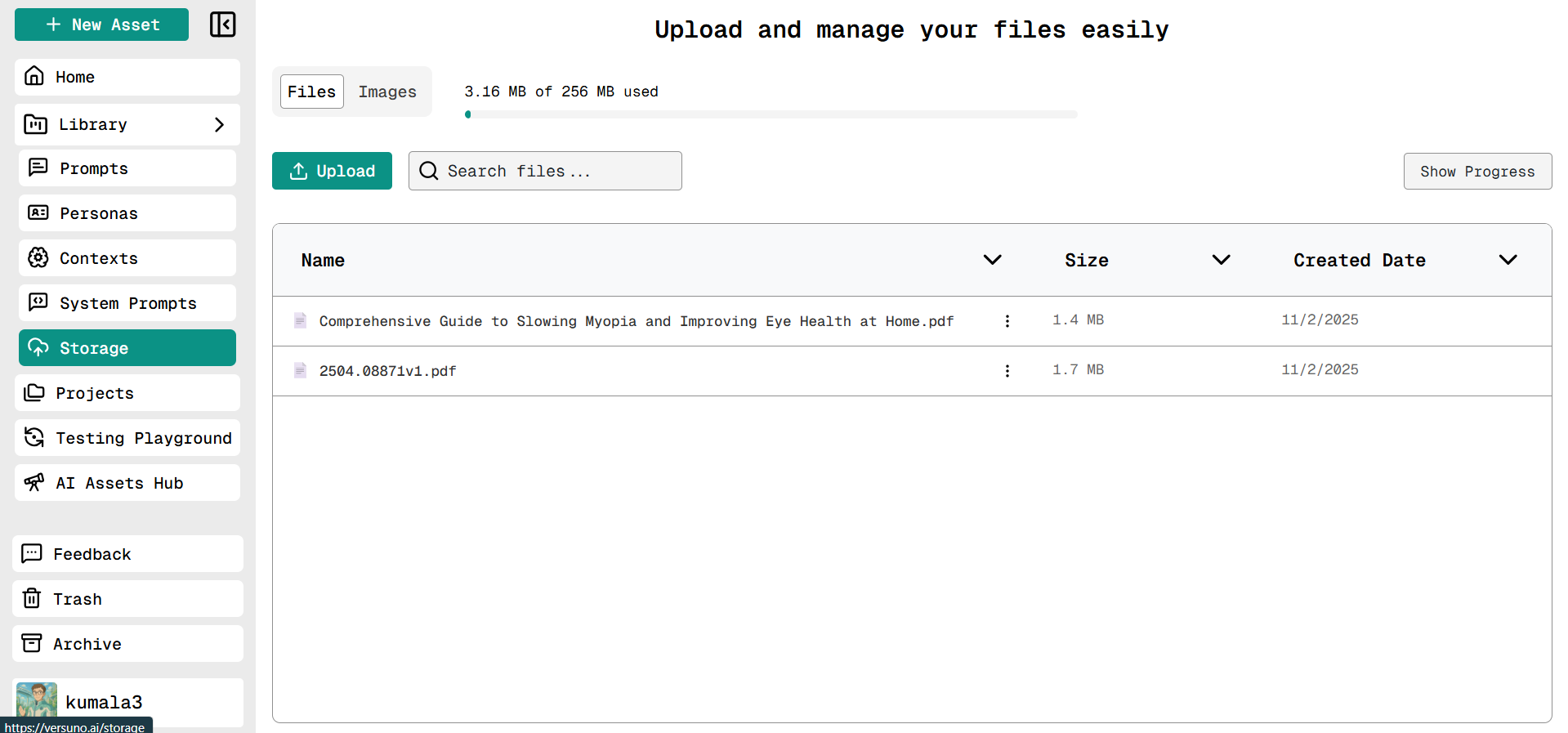The width and height of the screenshot is (1568, 733).
Task: Click the 1.7 MB size cell
Action: (1078, 369)
